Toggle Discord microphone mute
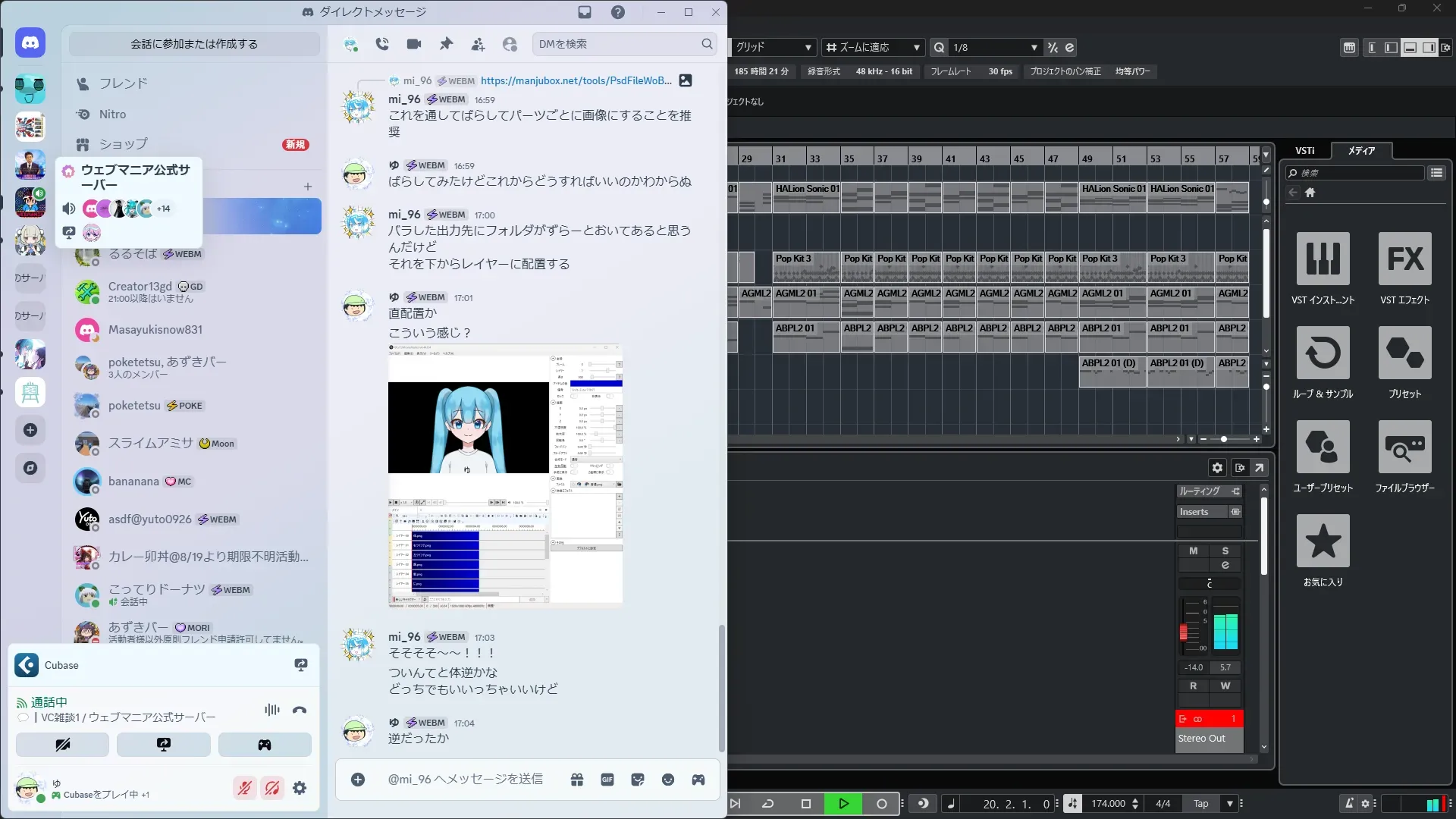This screenshot has height=819, width=1456. tap(244, 788)
